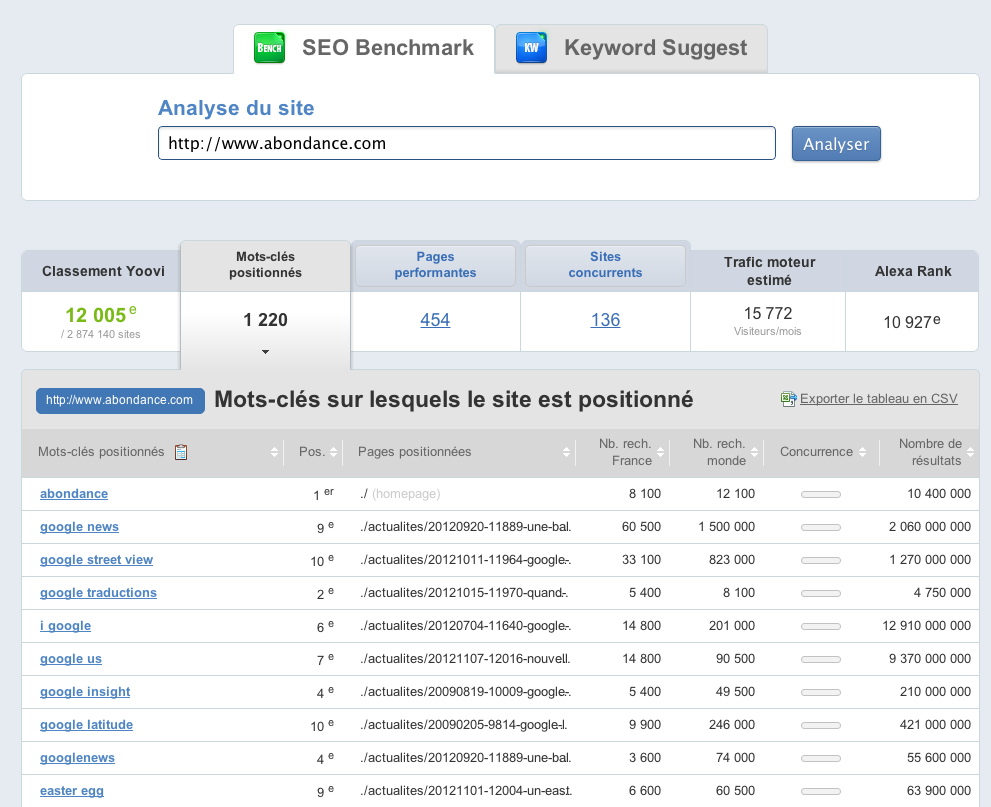
Task: Open the abondance keyword link
Action: [x=74, y=494]
